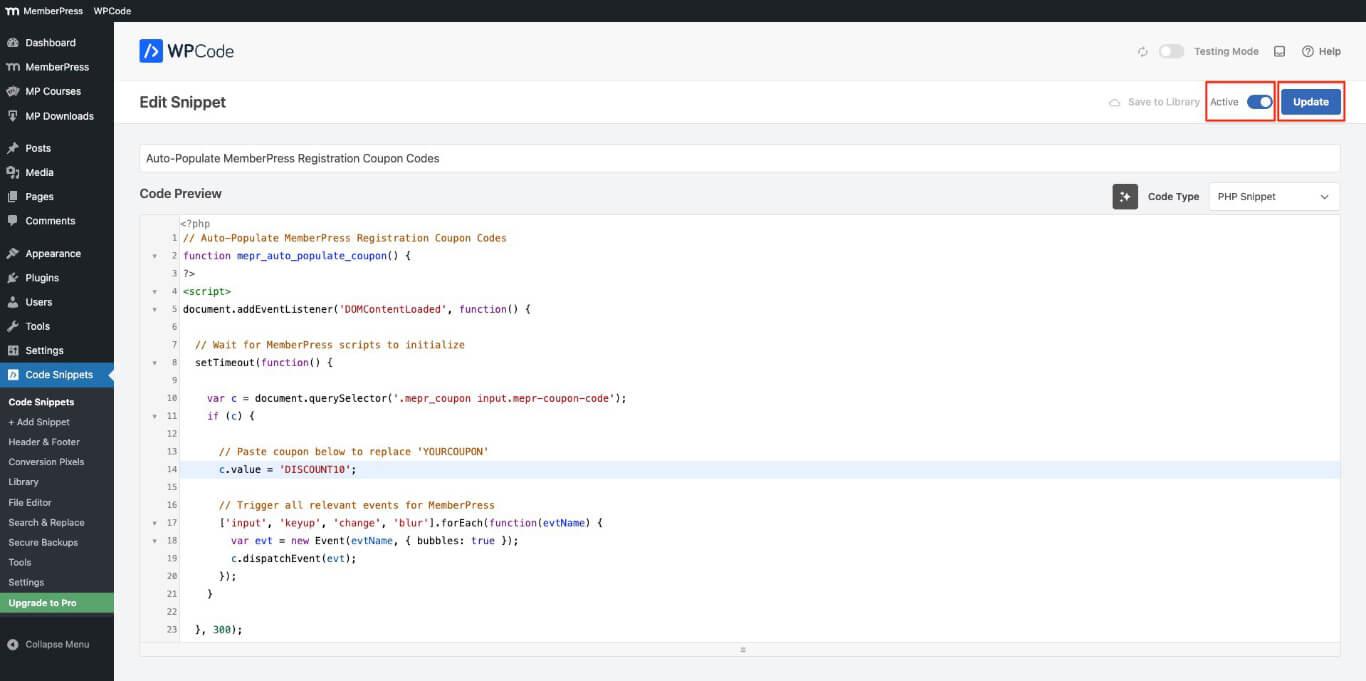This screenshot has height=681, width=1366.
Task: Open the MemberPress sidebar icon
Action: 14,66
